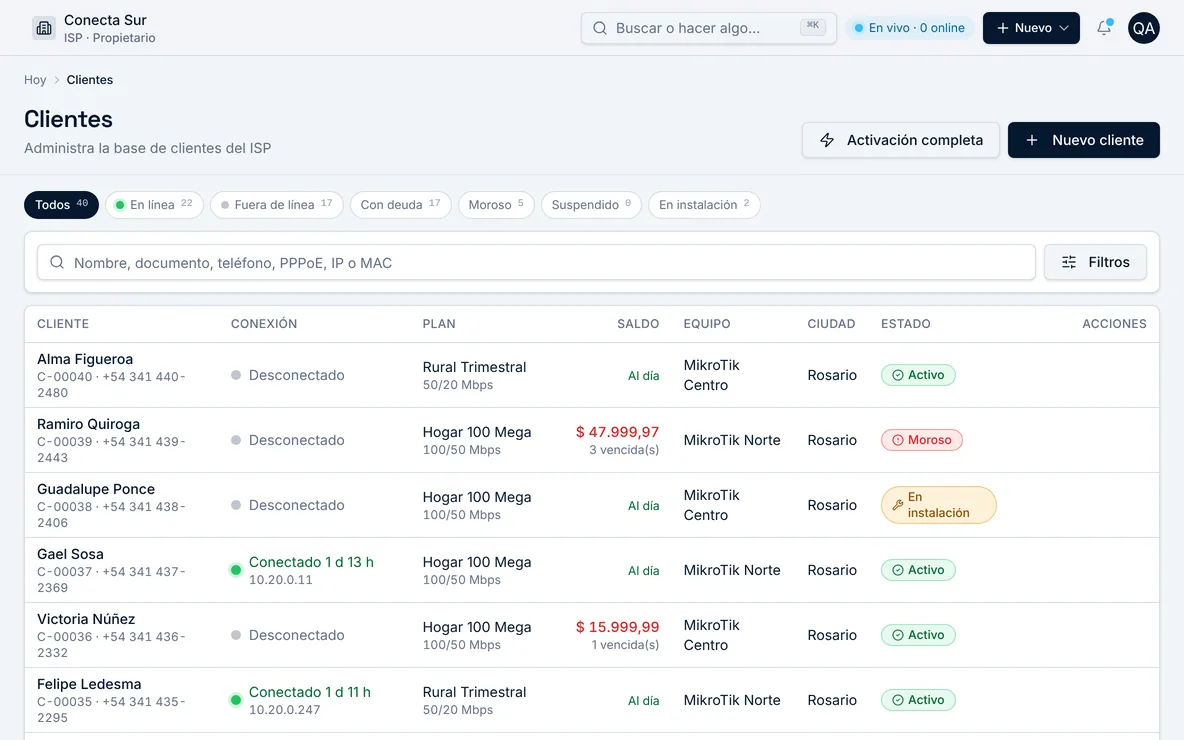This screenshot has height=740, width=1184.
Task: Click the lightning bolt icon on Activación completa
Action: [x=827, y=140]
